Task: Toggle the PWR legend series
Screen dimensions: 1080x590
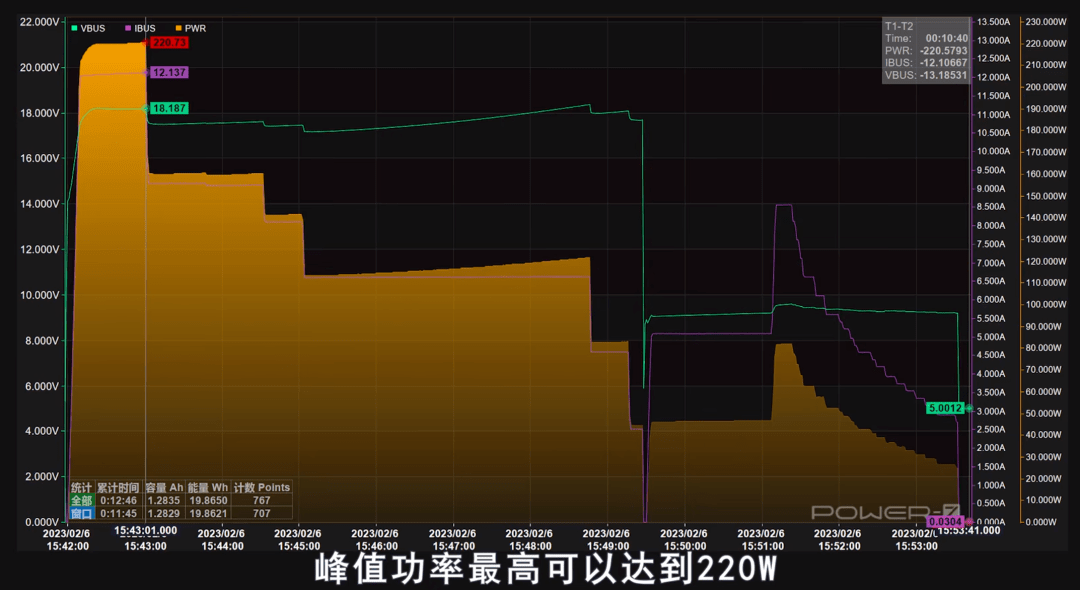Action: pos(191,28)
